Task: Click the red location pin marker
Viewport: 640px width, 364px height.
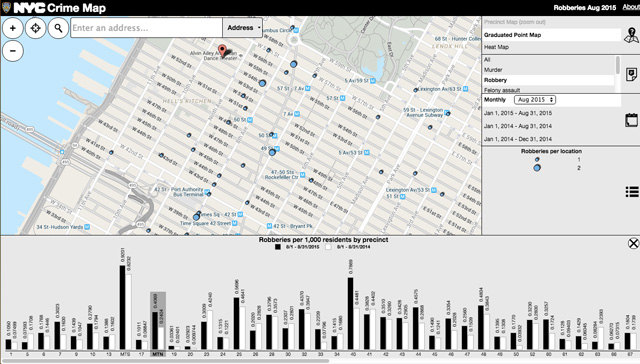Action: (x=222, y=51)
